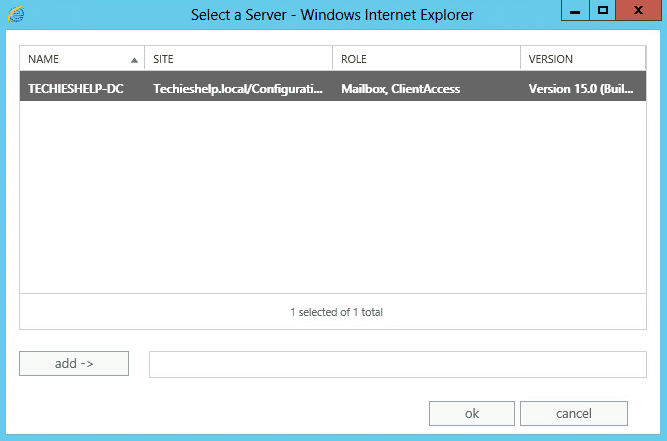Select the TECHIESHELP-DC server name
The image size is (667, 441).
pos(76,89)
